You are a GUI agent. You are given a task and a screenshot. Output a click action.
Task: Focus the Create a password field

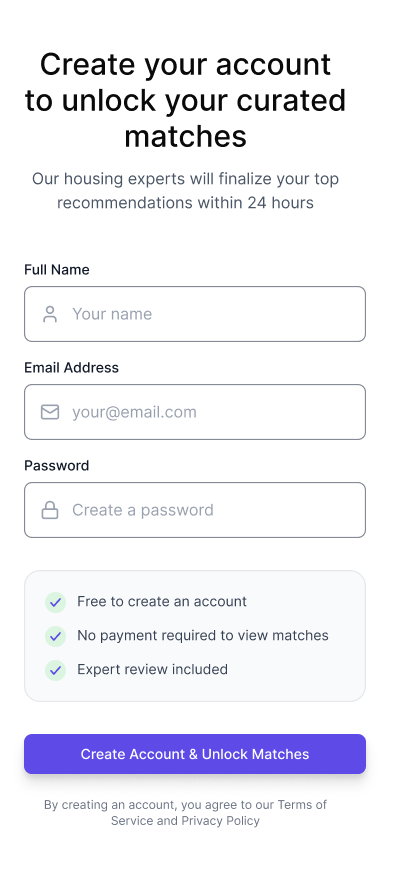(195, 510)
